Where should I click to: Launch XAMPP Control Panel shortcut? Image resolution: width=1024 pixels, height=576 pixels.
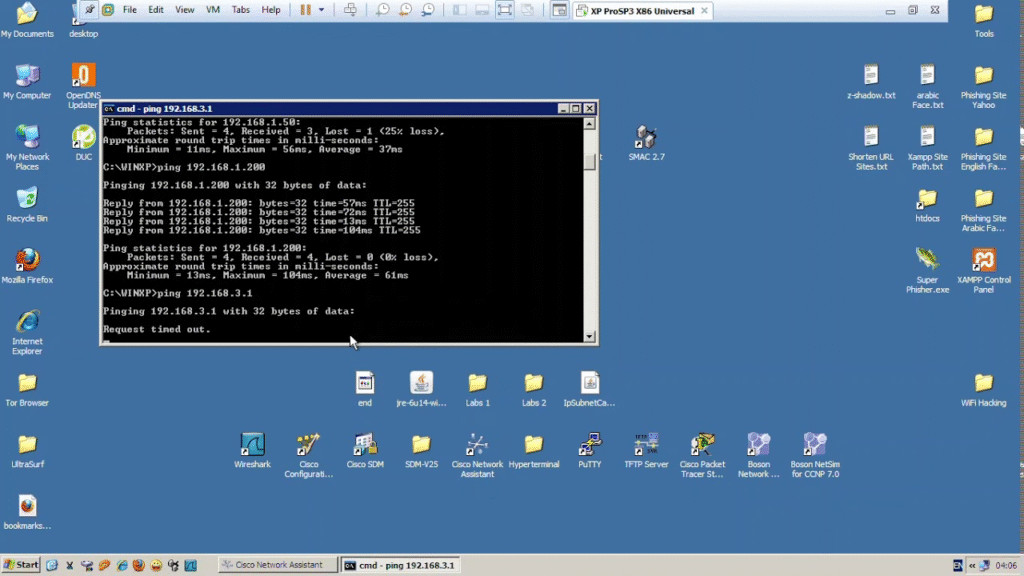point(984,260)
